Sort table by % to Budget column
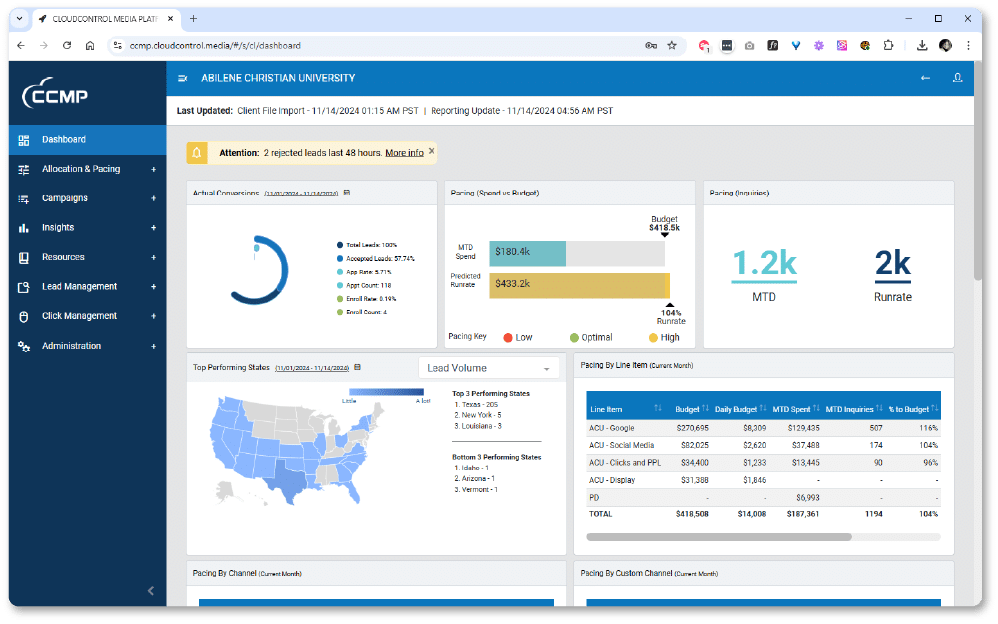The height and width of the screenshot is (624, 998). (x=934, y=409)
